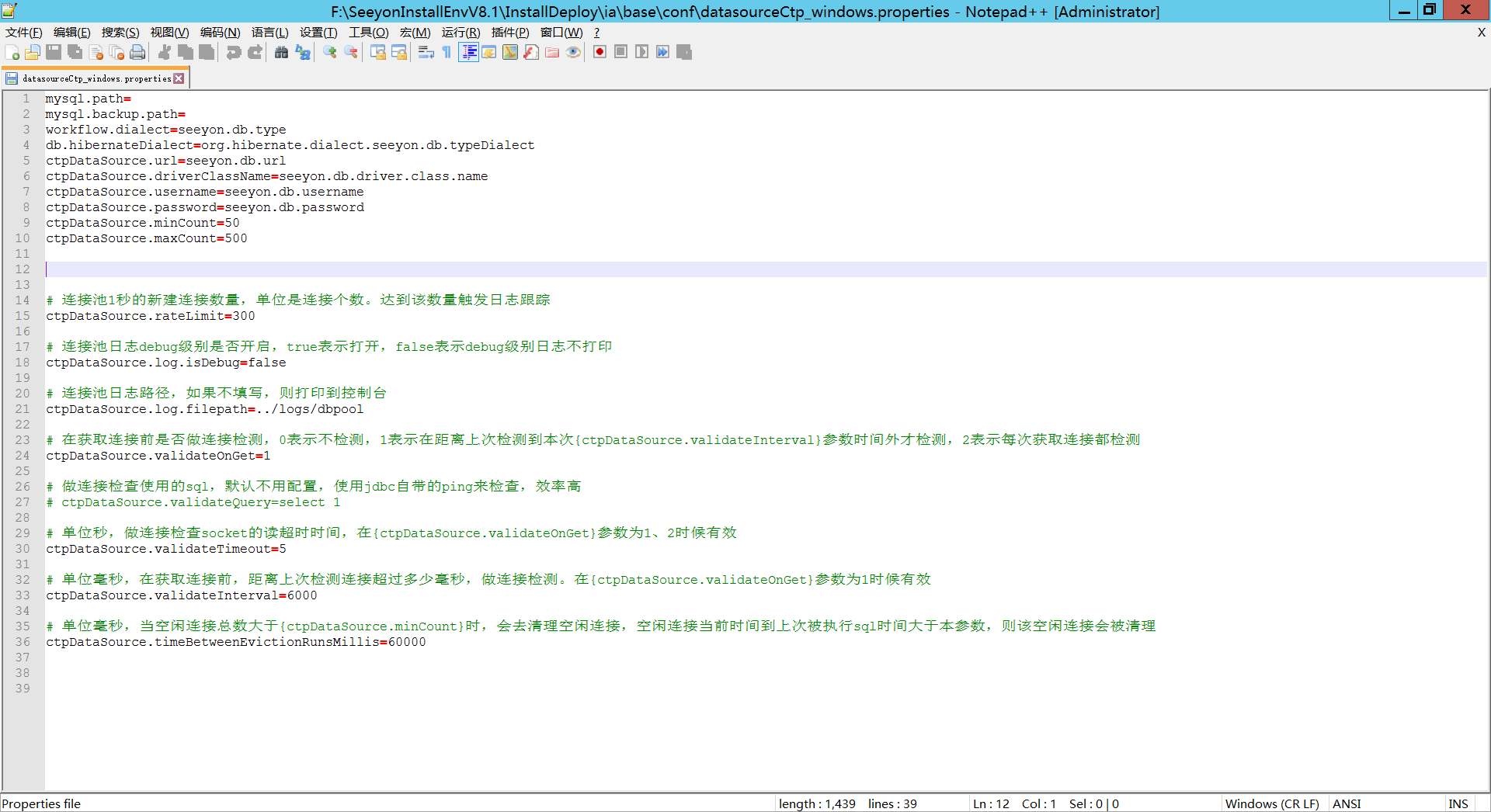Open the 语言(L) language menu
This screenshot has height=812, width=1491.
(x=269, y=32)
